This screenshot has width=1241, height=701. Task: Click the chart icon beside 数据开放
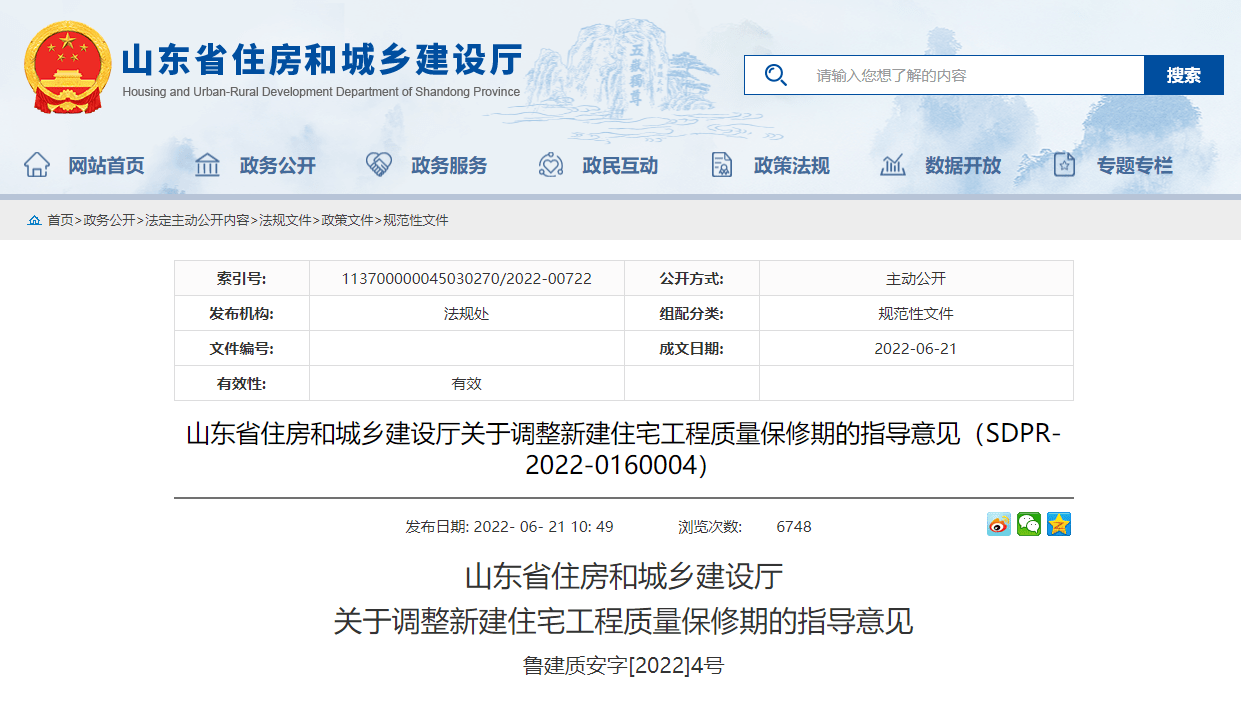pyautogui.click(x=893, y=165)
